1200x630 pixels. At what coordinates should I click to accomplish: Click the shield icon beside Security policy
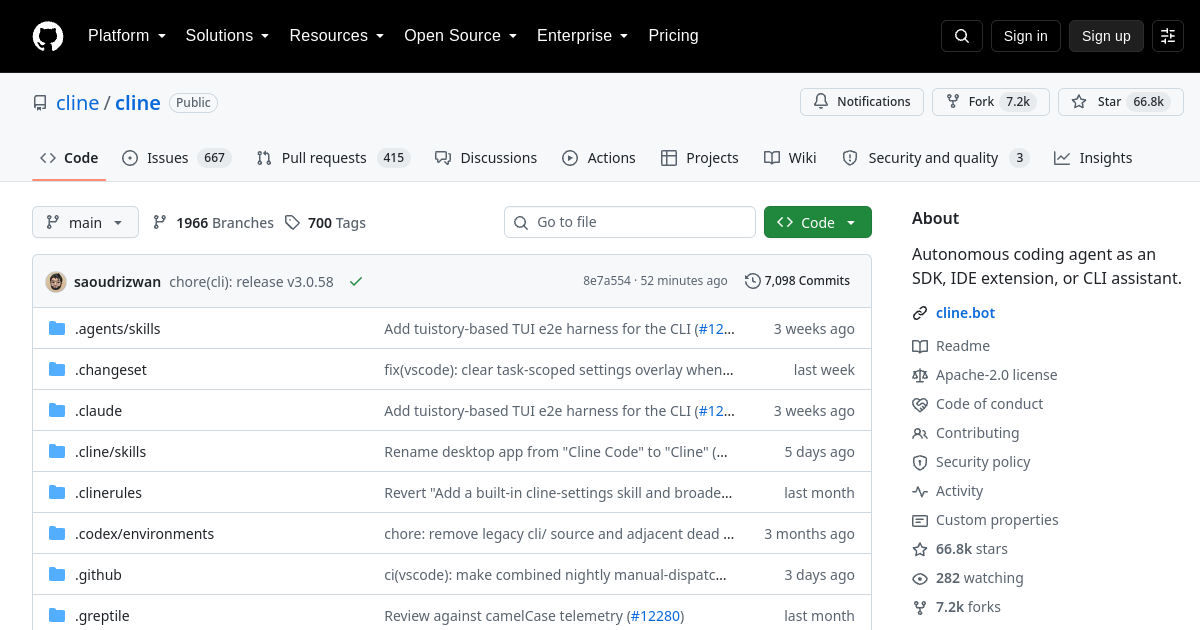[920, 462]
